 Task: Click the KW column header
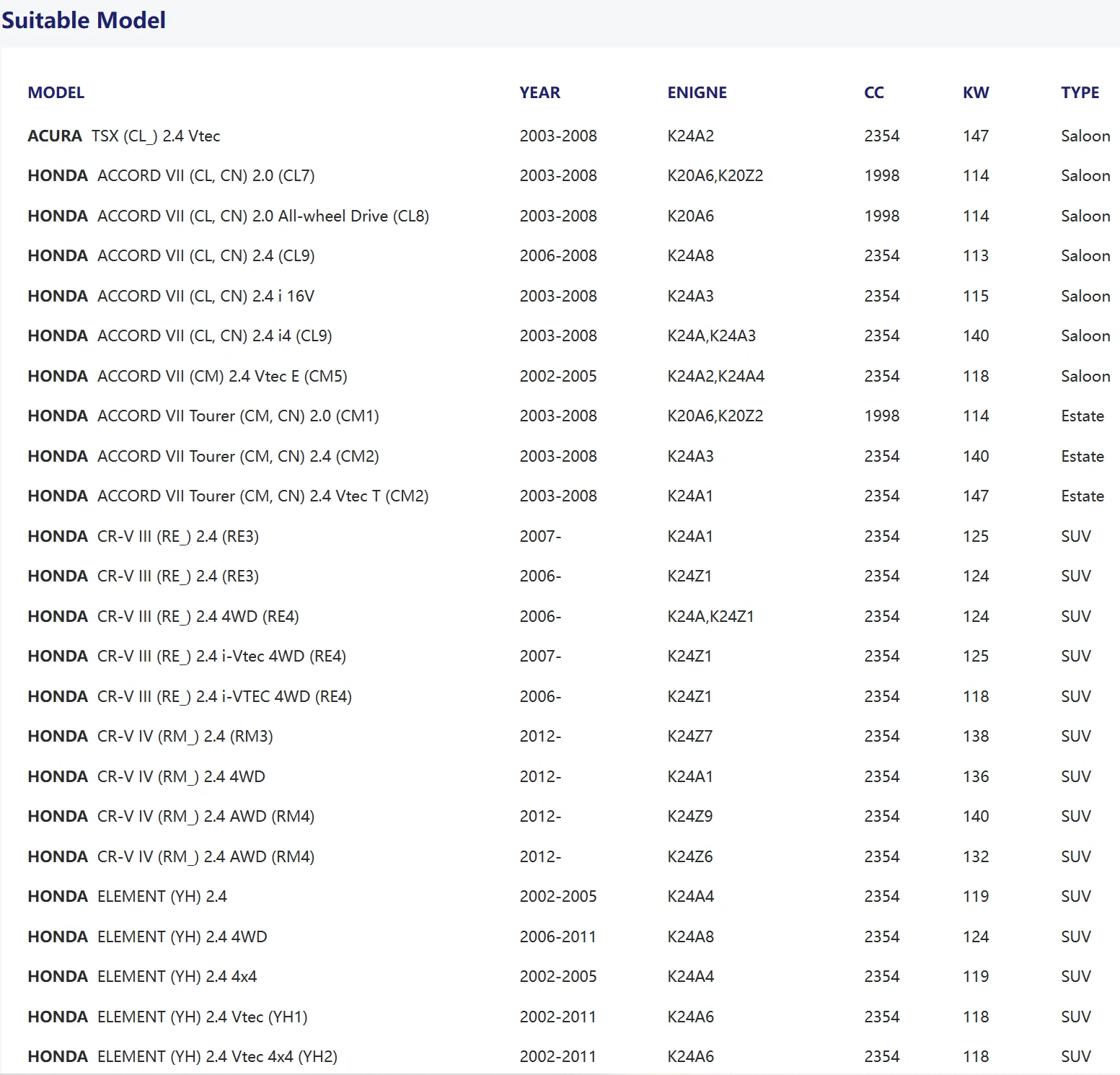pos(976,92)
